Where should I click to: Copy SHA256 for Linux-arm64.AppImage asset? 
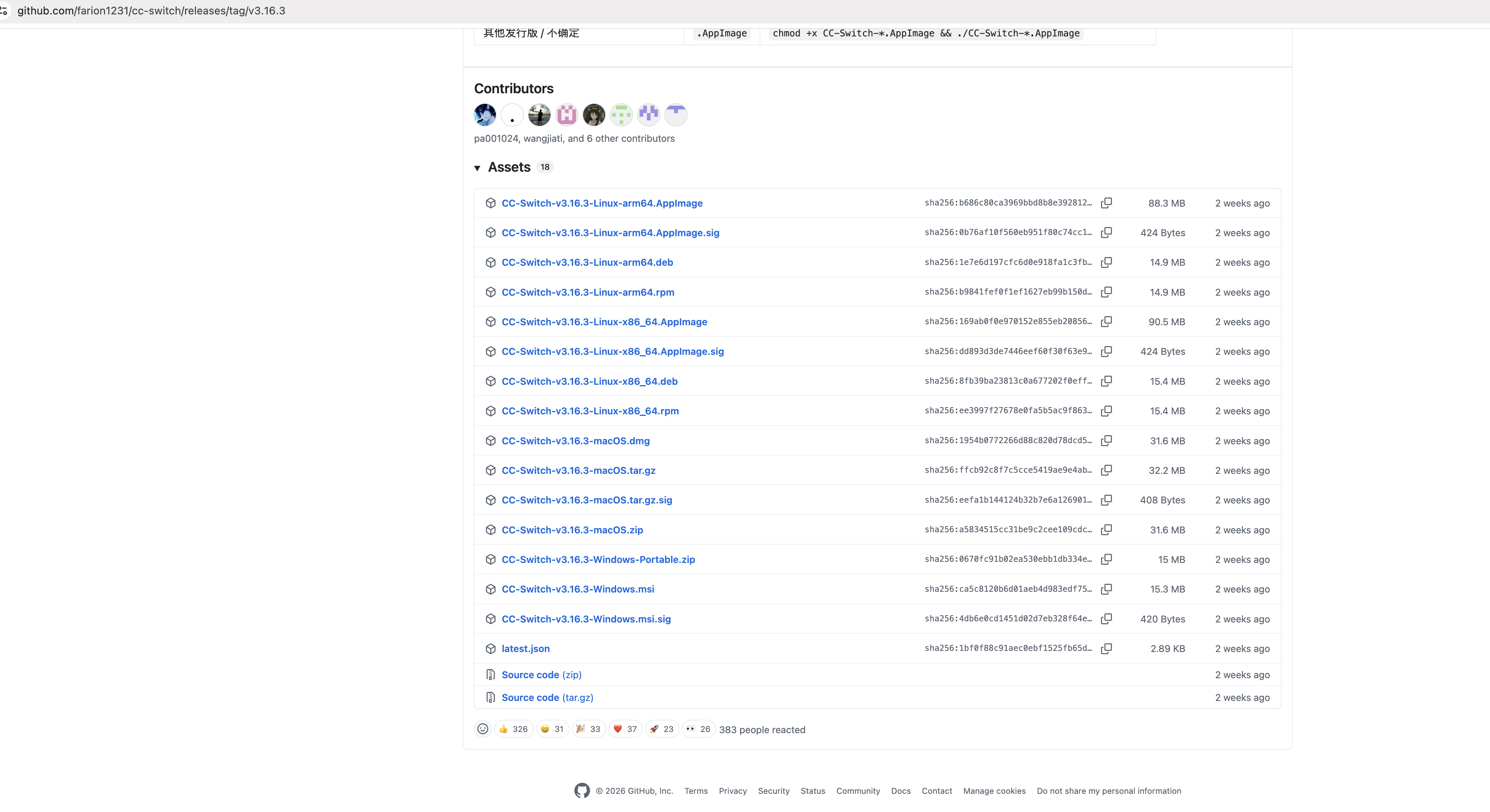pyautogui.click(x=1106, y=203)
